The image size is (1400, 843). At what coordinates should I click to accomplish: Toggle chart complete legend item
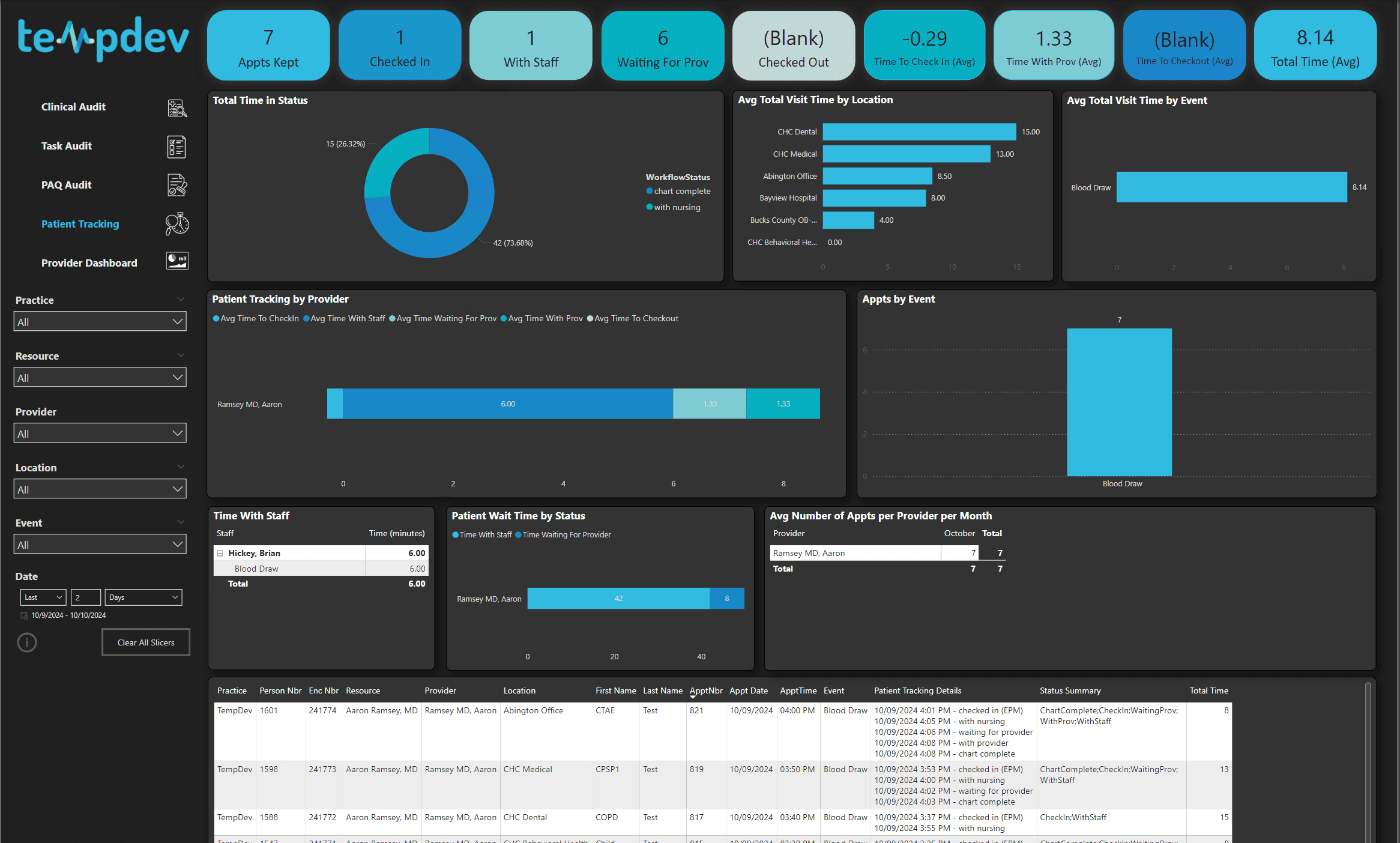[x=678, y=191]
